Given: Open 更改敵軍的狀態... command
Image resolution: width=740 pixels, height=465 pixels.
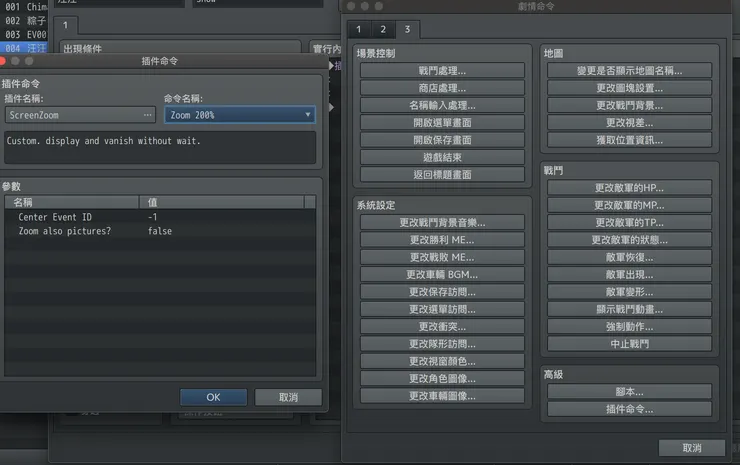Looking at the screenshot, I should pos(630,240).
